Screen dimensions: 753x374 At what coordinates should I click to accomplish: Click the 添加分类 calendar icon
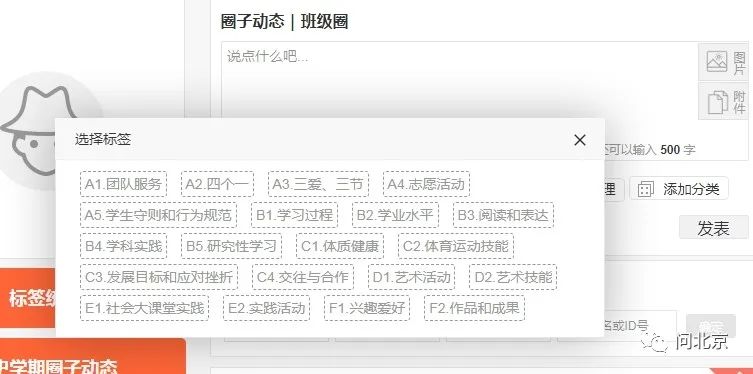(x=646, y=189)
